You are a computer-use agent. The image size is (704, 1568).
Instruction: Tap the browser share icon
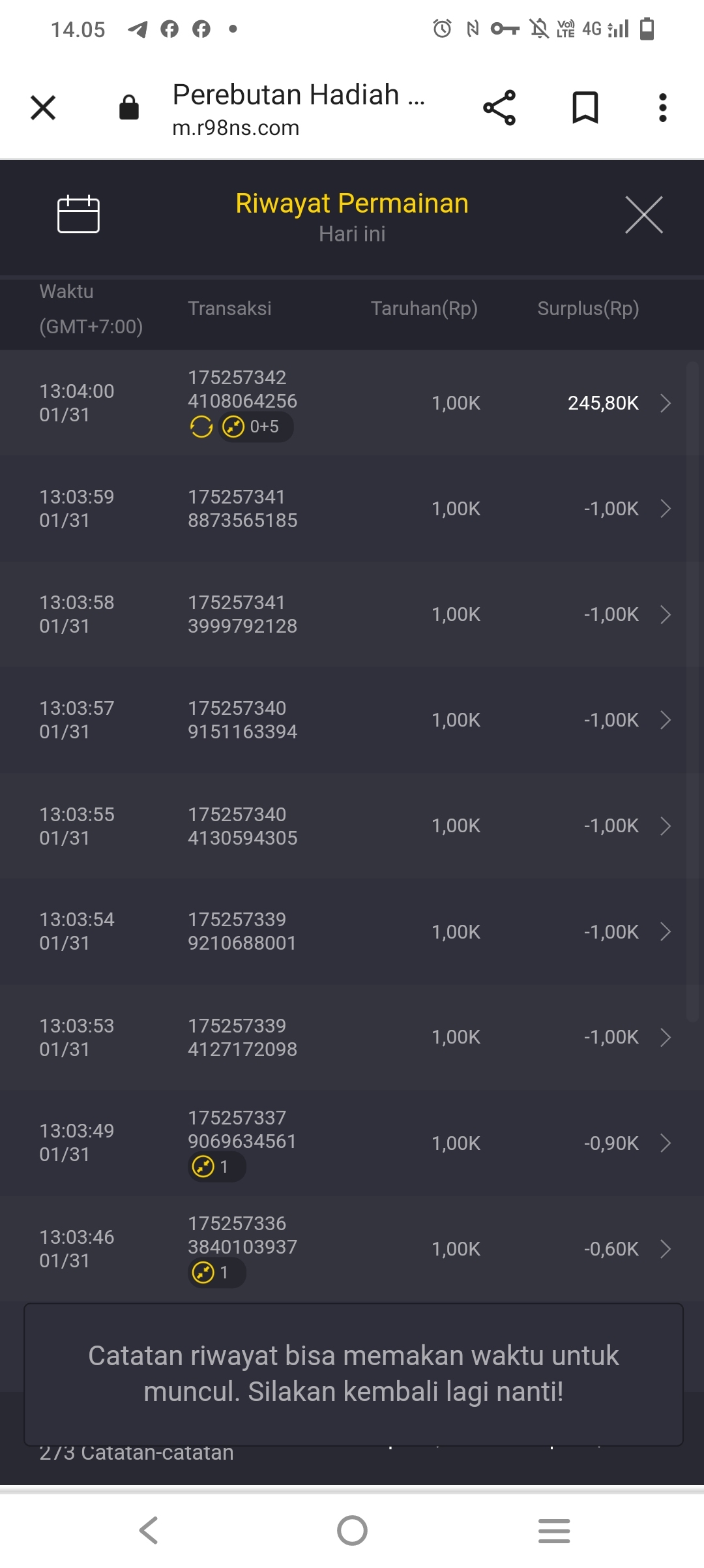(499, 108)
